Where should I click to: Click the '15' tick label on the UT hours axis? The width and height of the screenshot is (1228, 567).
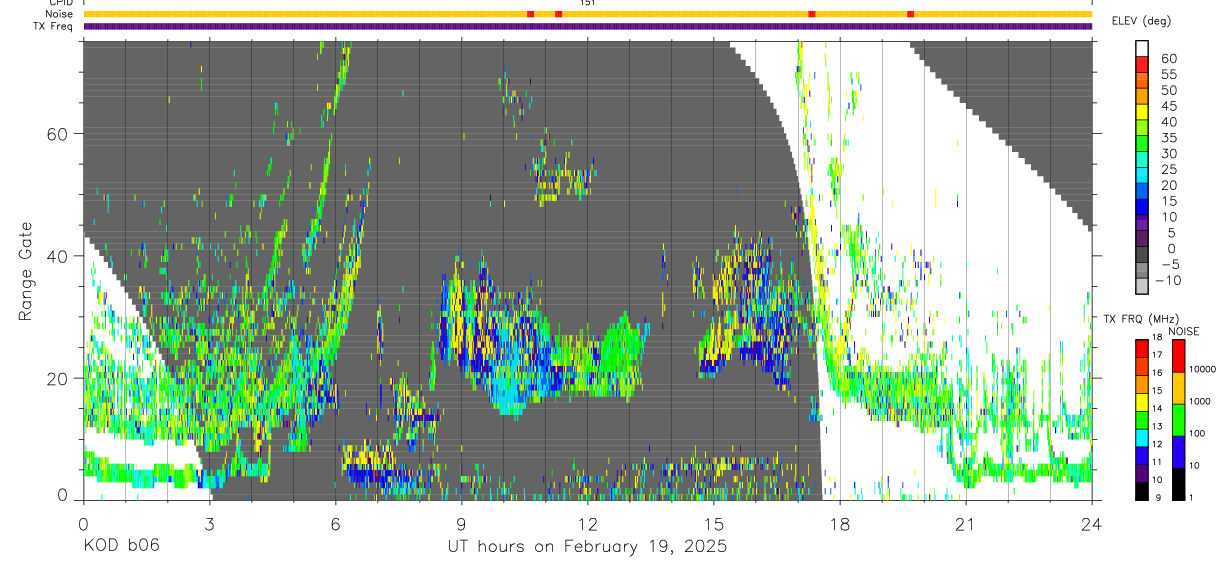point(713,524)
